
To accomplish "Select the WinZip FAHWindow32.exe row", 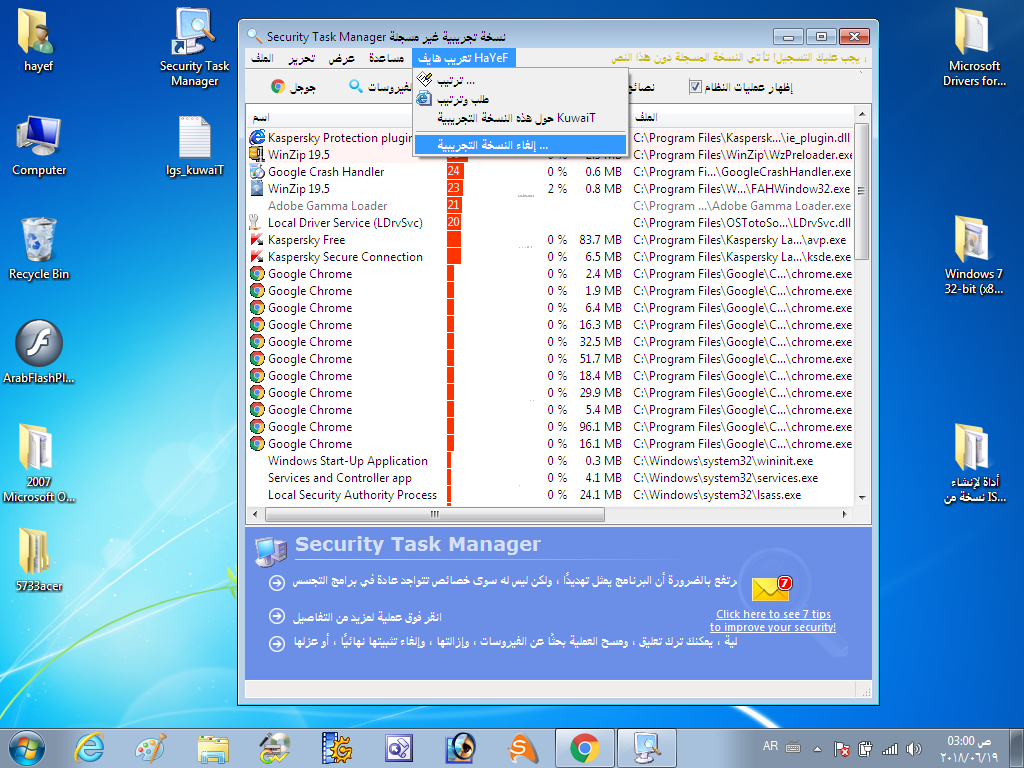I will [x=551, y=189].
